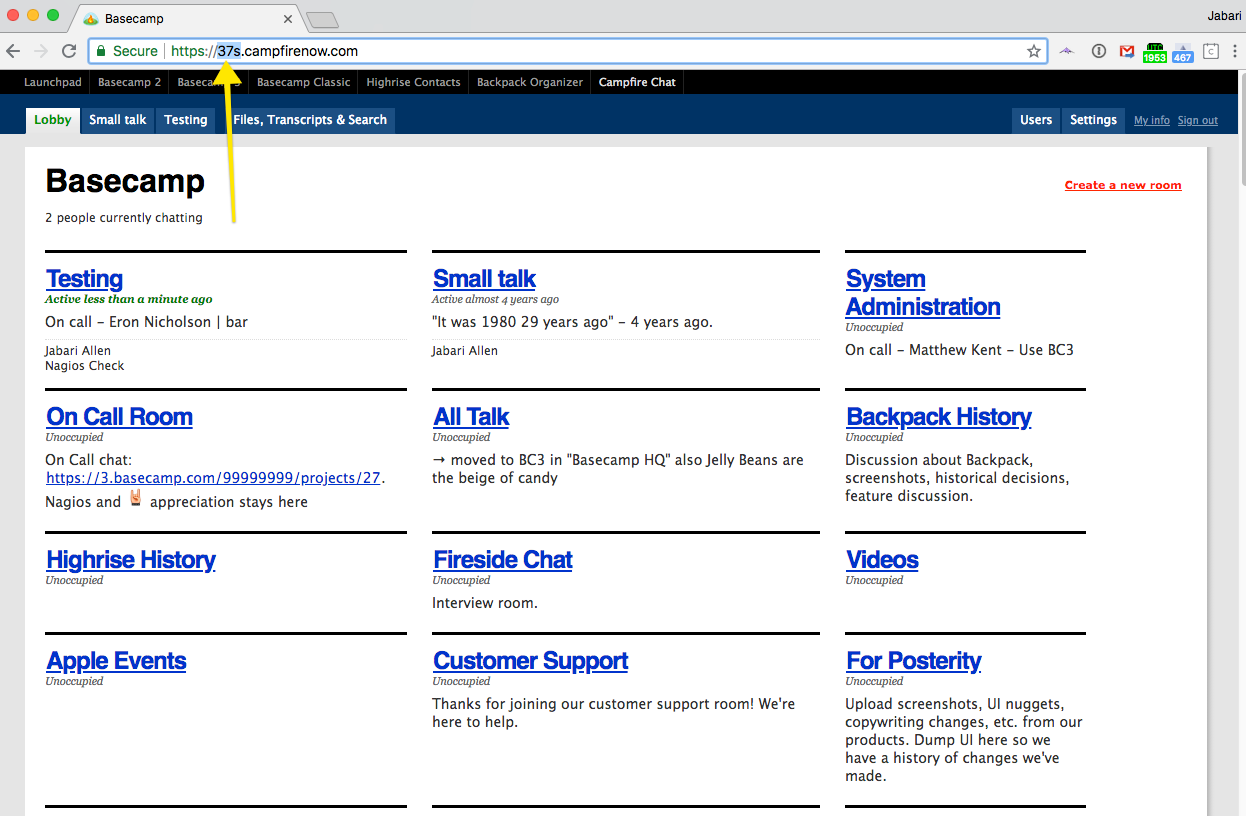Open the extension showing badge 467

coord(1183,53)
